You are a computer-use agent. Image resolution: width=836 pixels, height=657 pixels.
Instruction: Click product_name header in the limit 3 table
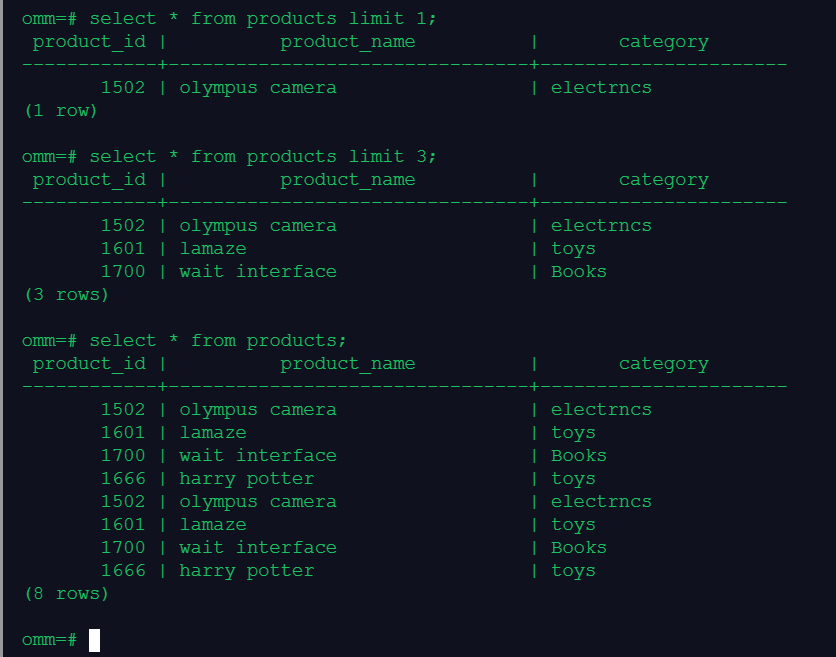click(x=347, y=180)
